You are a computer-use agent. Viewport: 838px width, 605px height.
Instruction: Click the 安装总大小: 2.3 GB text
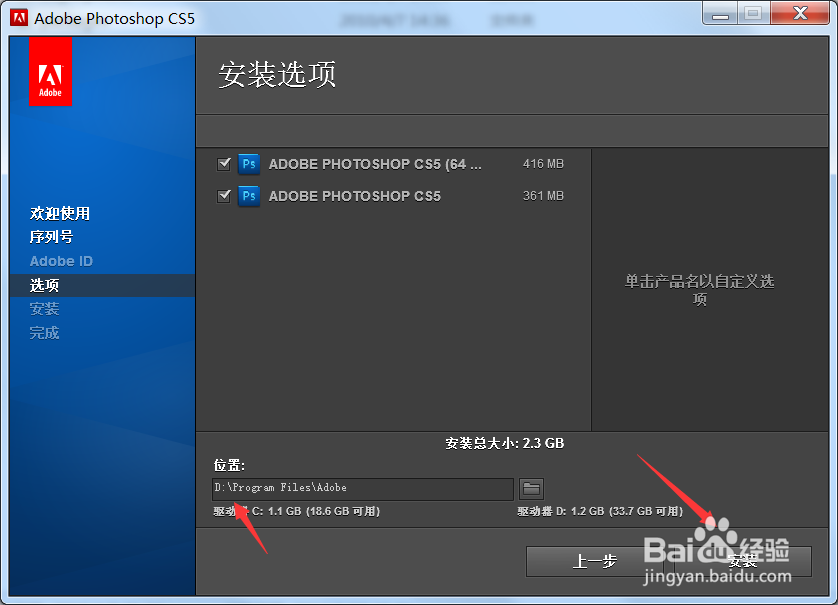pos(505,444)
